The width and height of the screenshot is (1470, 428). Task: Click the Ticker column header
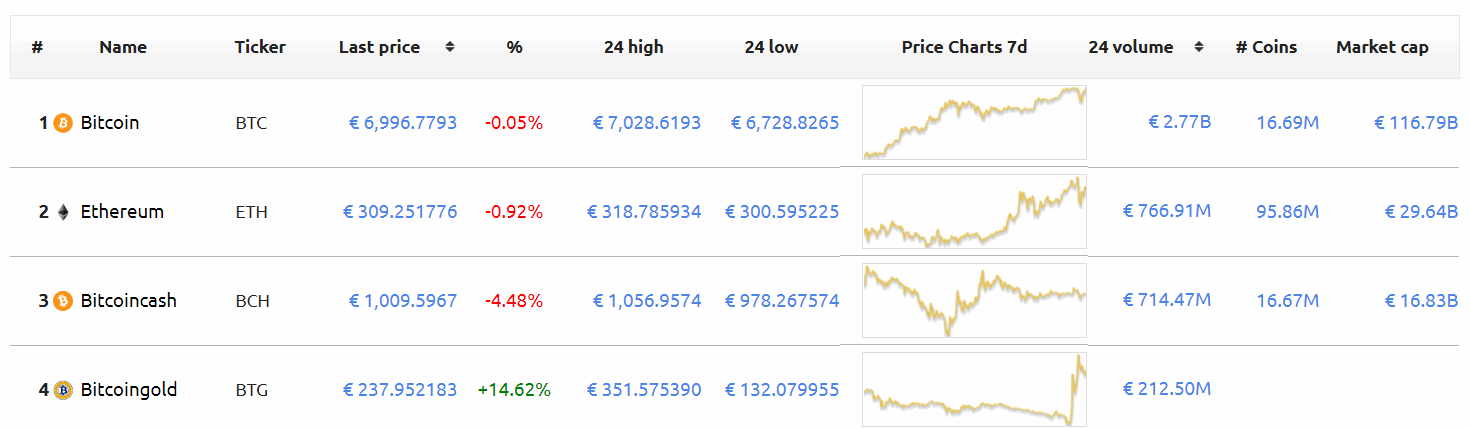260,47
